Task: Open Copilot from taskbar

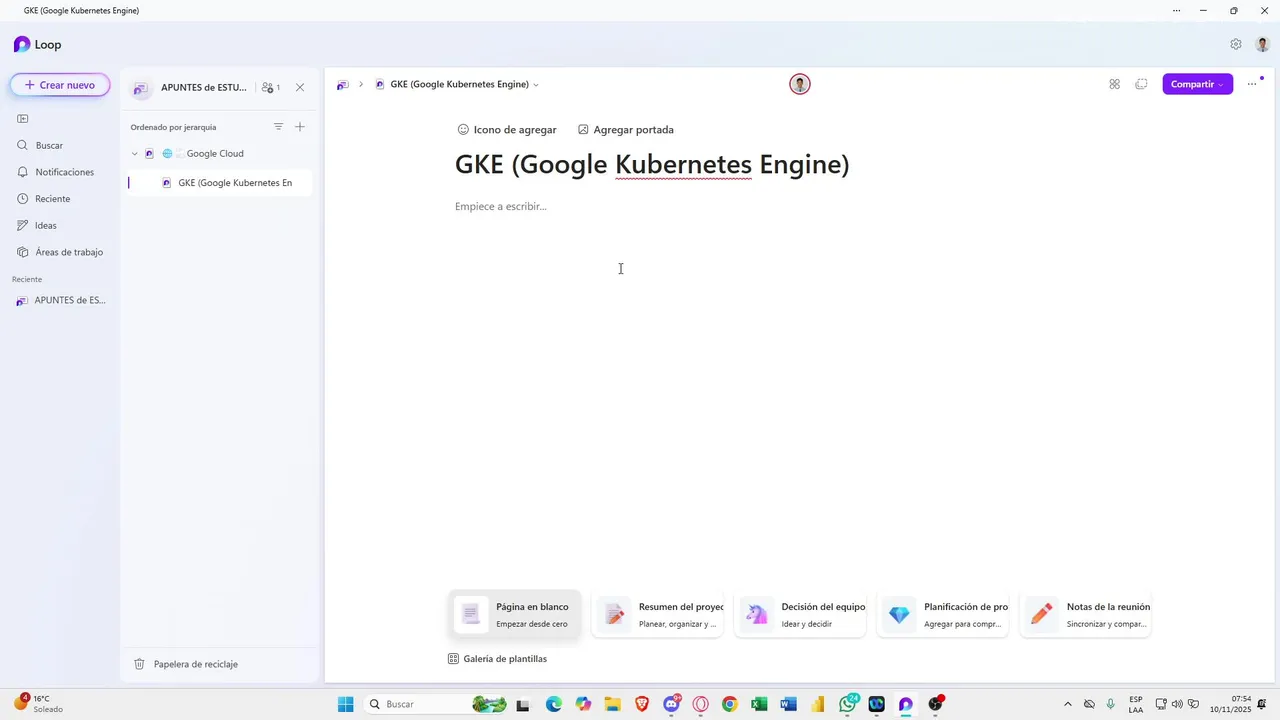Action: tap(583, 704)
